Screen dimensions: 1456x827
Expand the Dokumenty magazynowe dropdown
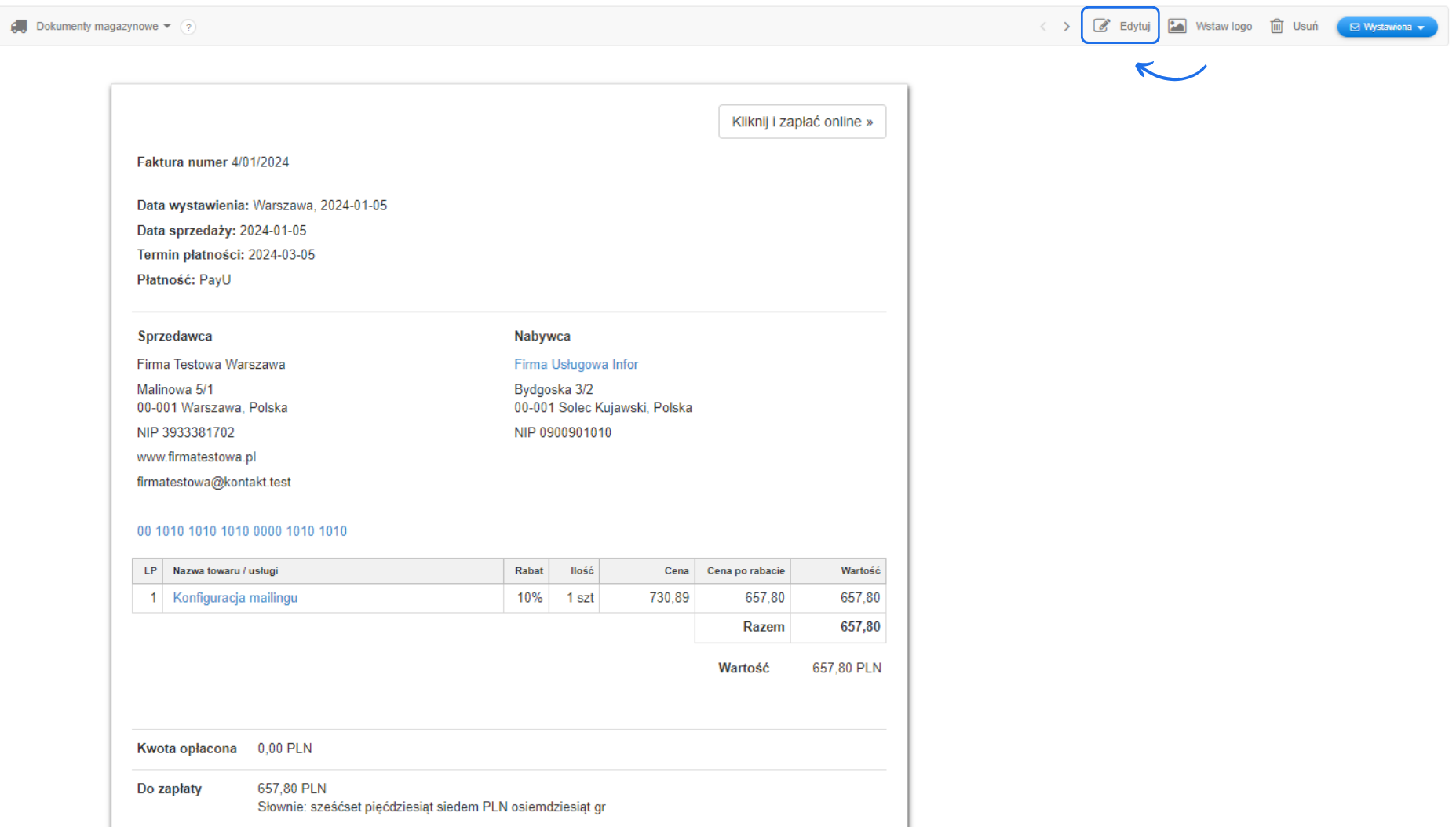[167, 27]
